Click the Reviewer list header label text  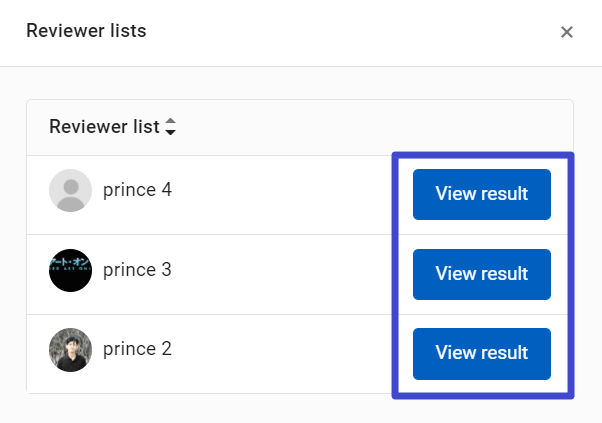104,127
